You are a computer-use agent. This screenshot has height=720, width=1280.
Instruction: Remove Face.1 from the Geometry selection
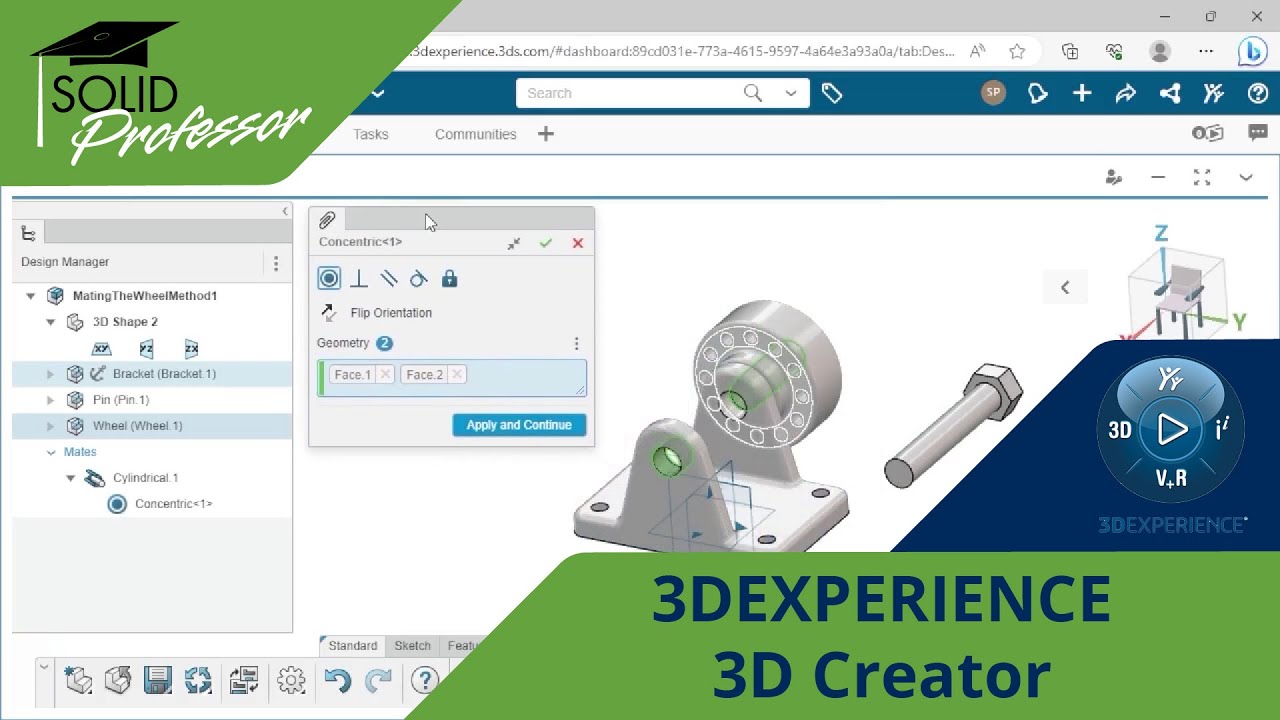(385, 375)
